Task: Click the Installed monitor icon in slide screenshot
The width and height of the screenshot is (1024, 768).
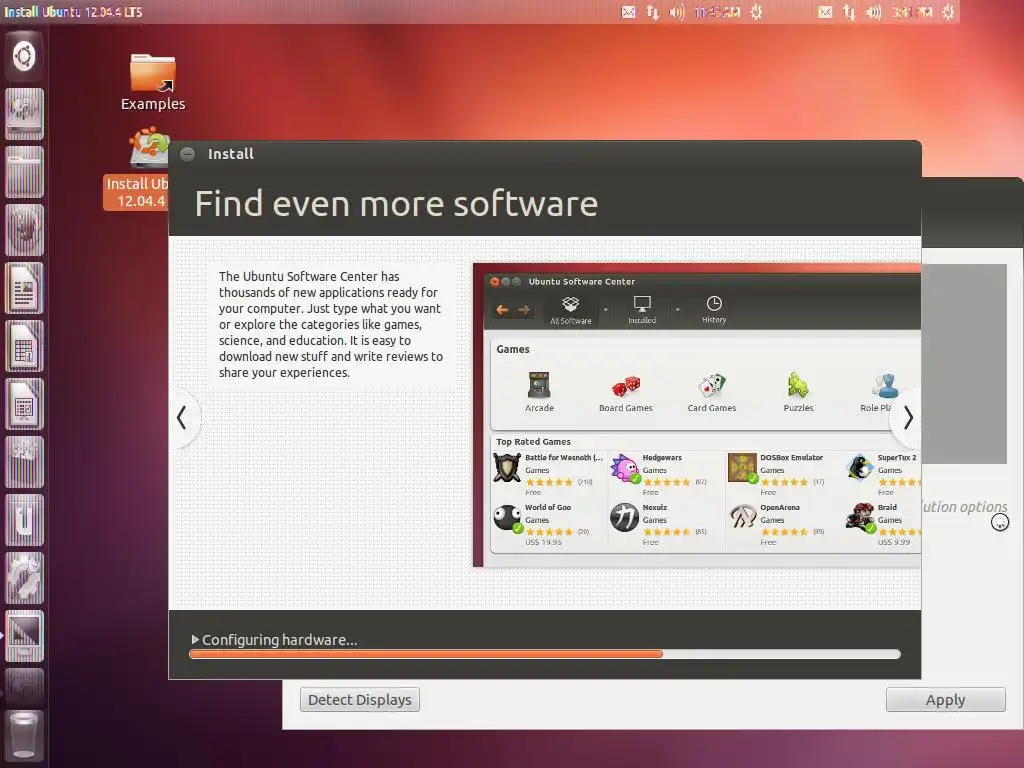Action: point(642,310)
